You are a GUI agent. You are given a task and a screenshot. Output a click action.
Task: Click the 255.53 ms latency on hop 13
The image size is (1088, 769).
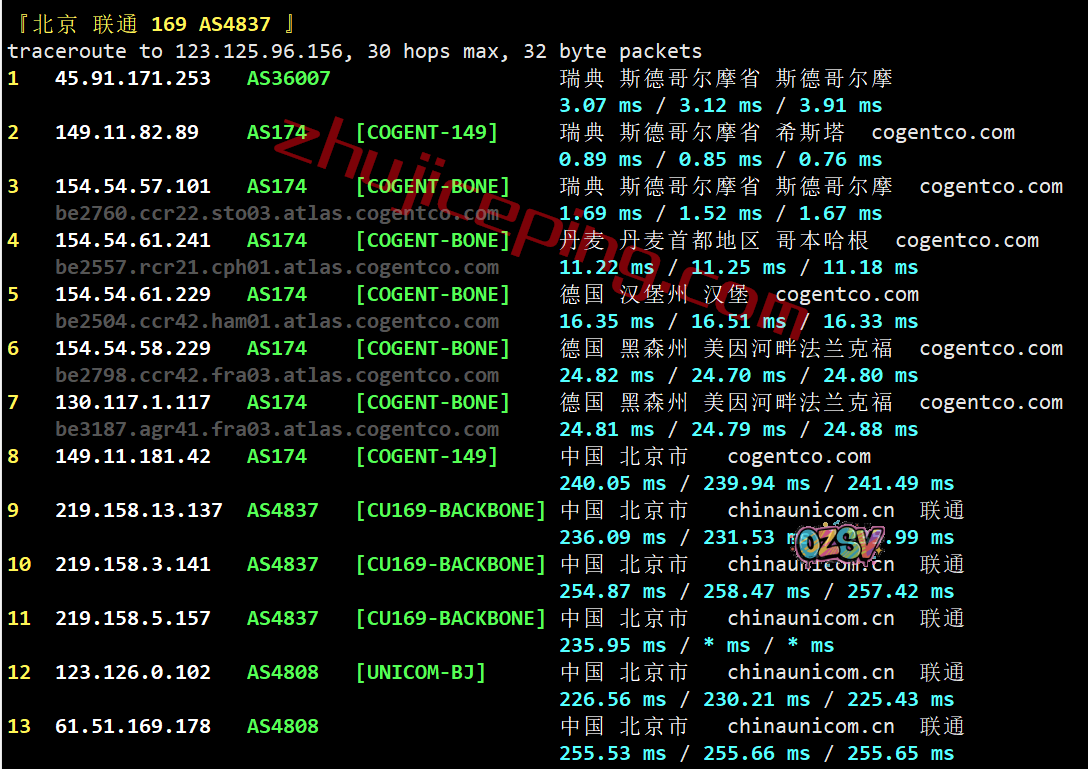pyautogui.click(x=612, y=753)
